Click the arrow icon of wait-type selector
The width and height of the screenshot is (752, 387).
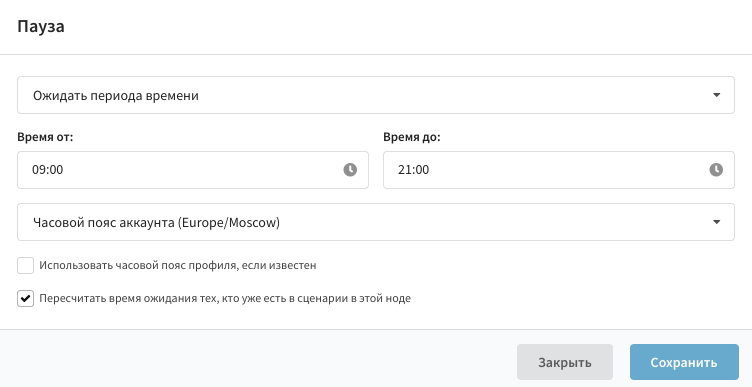click(717, 95)
